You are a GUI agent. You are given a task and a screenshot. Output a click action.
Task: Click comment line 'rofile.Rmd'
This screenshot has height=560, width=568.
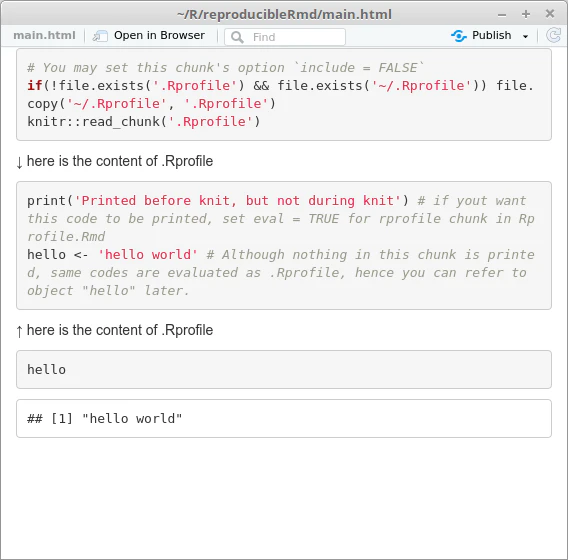coord(66,237)
